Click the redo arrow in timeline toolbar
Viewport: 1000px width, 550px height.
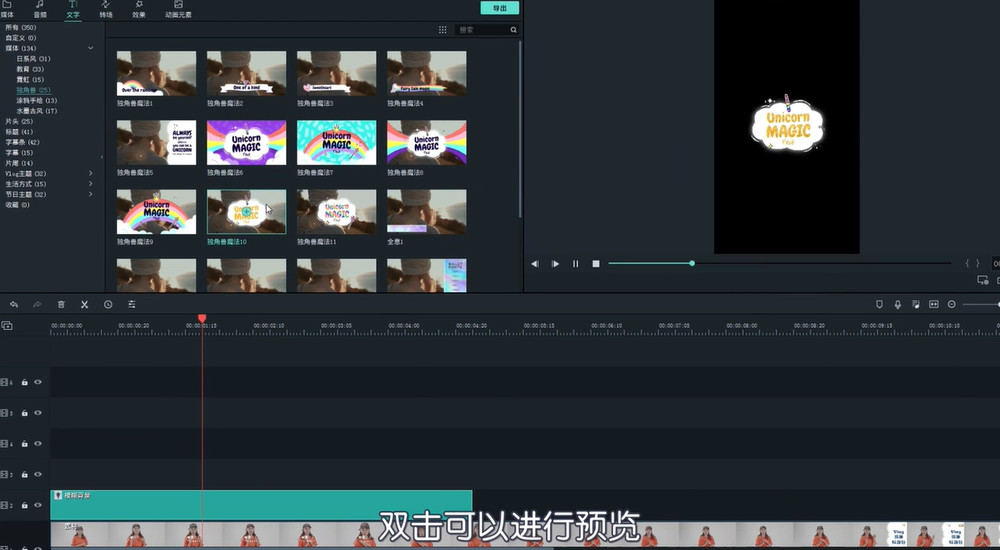[37, 305]
